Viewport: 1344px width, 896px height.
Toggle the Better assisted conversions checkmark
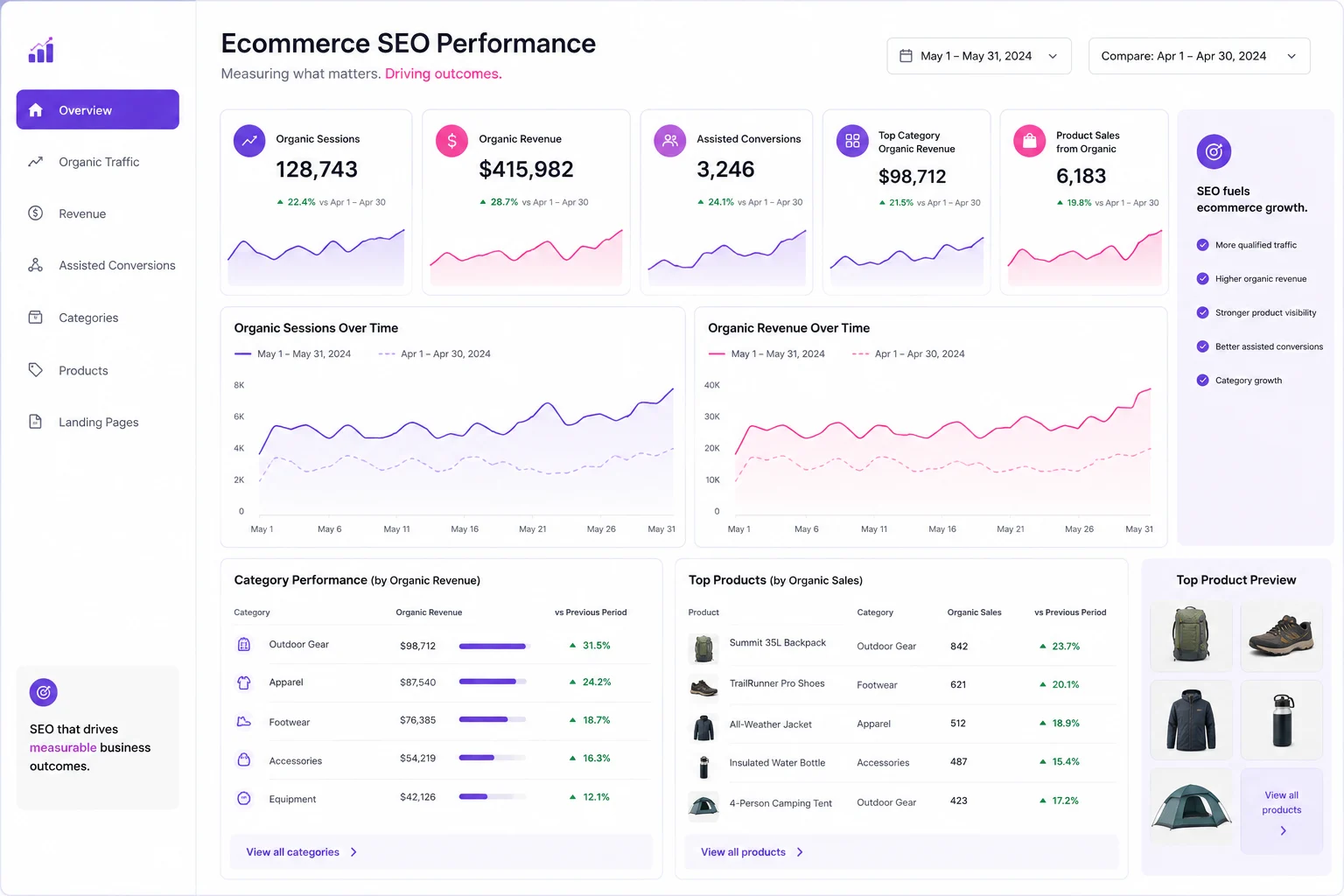pos(1202,346)
